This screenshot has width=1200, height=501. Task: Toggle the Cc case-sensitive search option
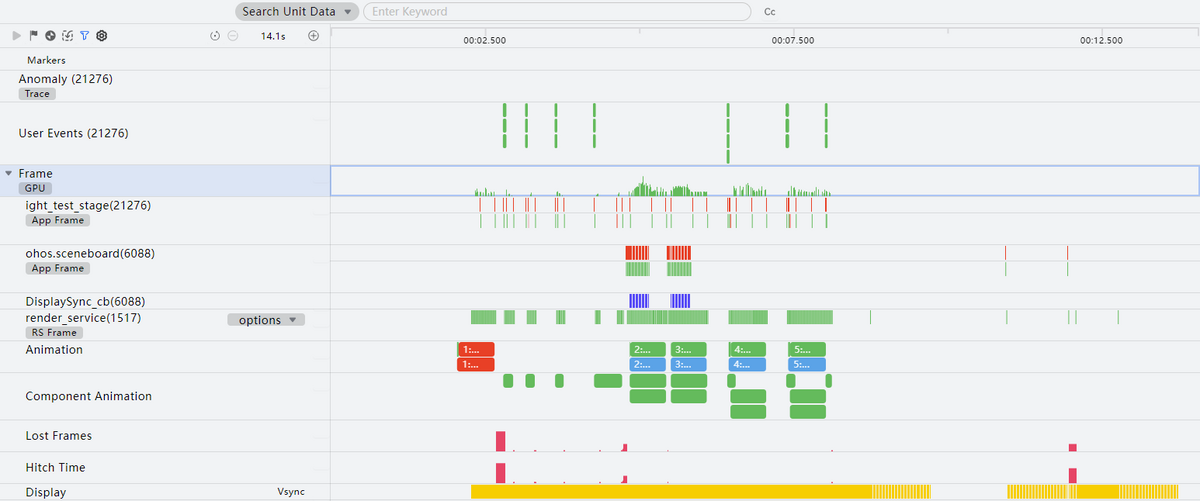tap(769, 12)
